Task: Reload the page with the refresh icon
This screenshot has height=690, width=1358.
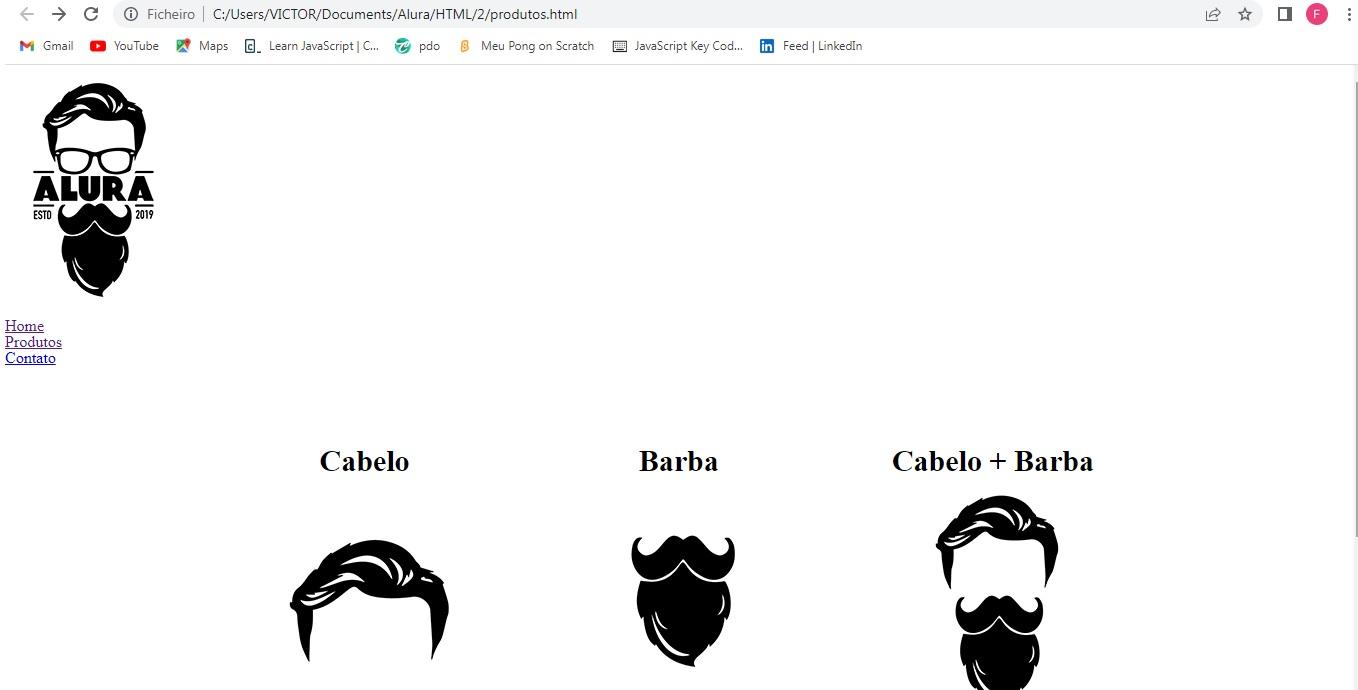Action: (x=91, y=14)
